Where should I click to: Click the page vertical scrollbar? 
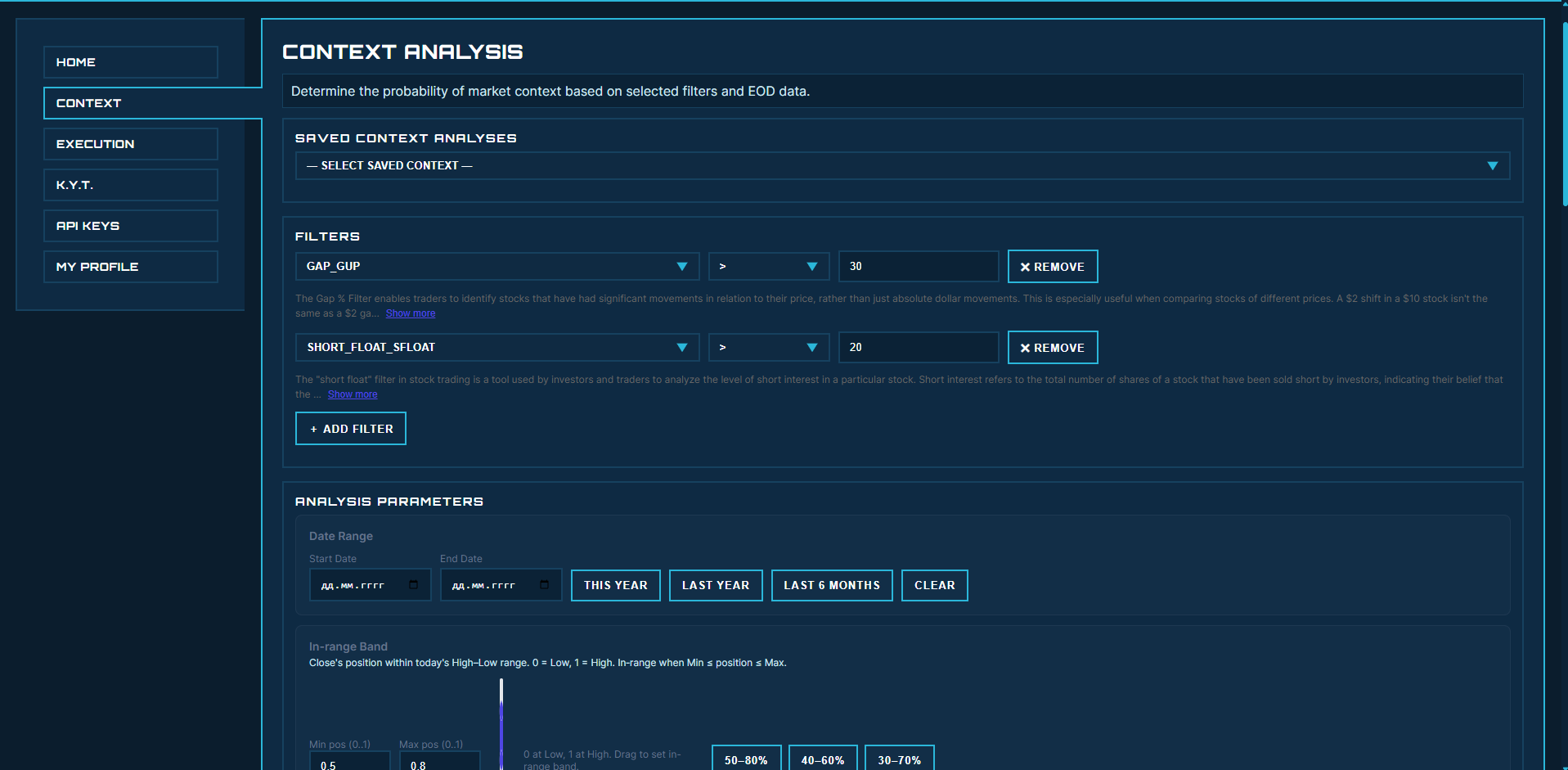pyautogui.click(x=1565, y=115)
